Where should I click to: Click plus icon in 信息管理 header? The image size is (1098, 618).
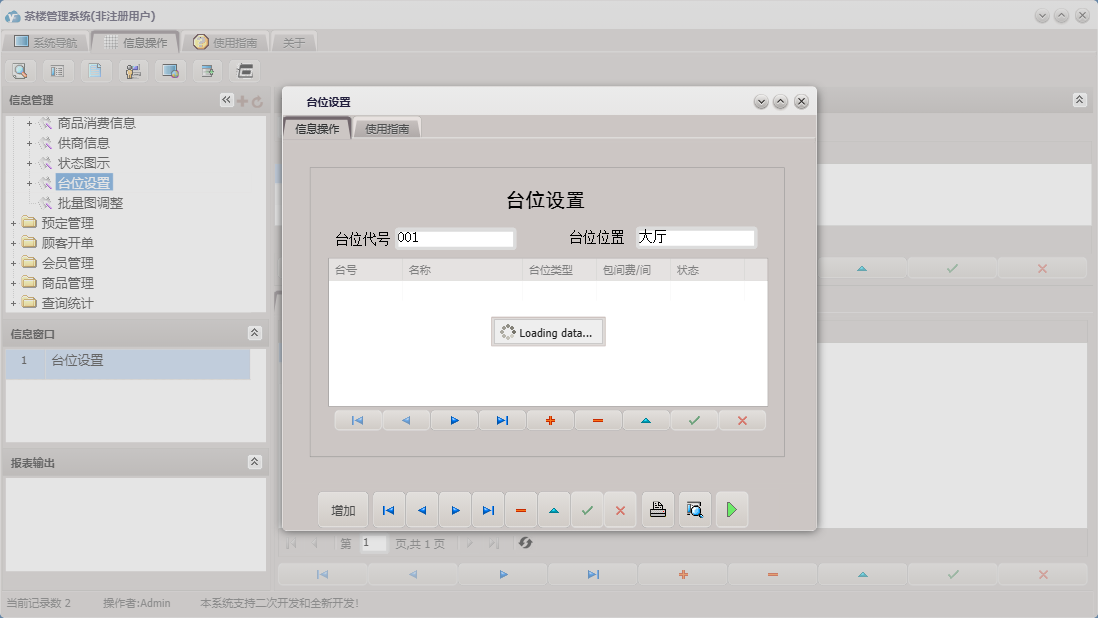(242, 101)
